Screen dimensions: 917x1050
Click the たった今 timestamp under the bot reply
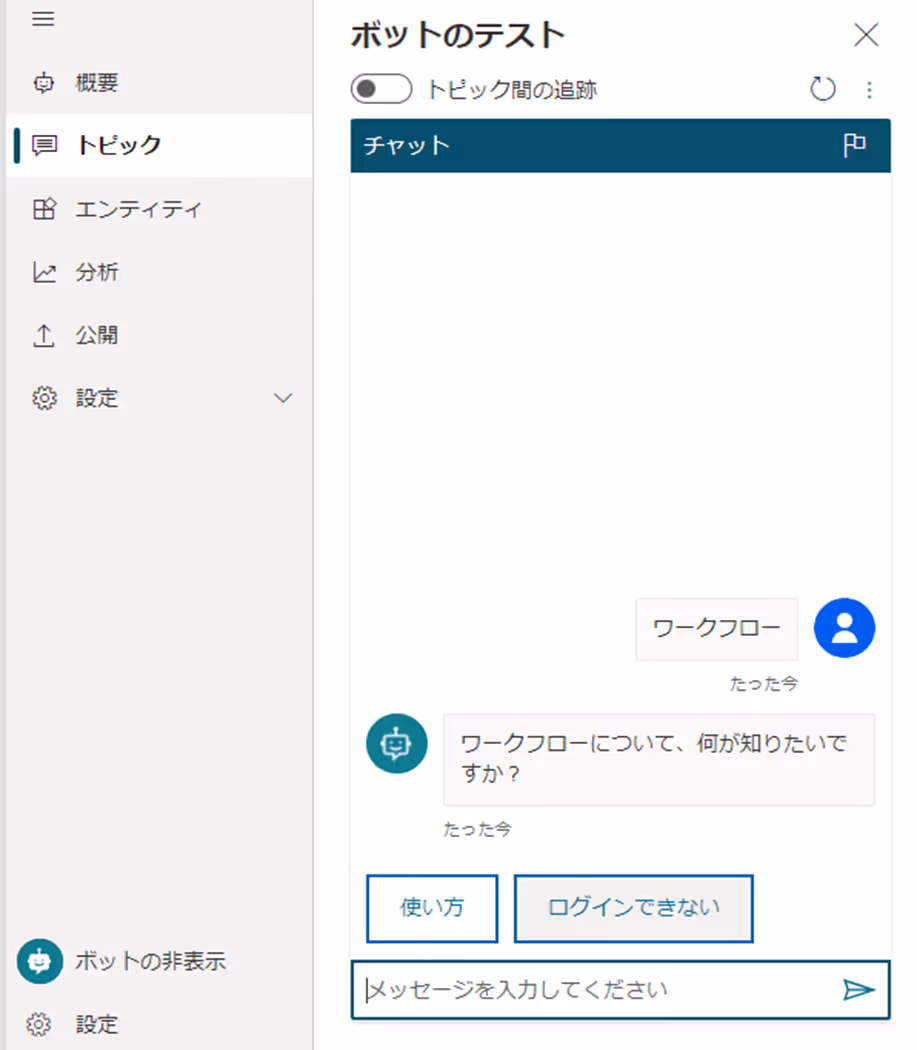tap(478, 829)
